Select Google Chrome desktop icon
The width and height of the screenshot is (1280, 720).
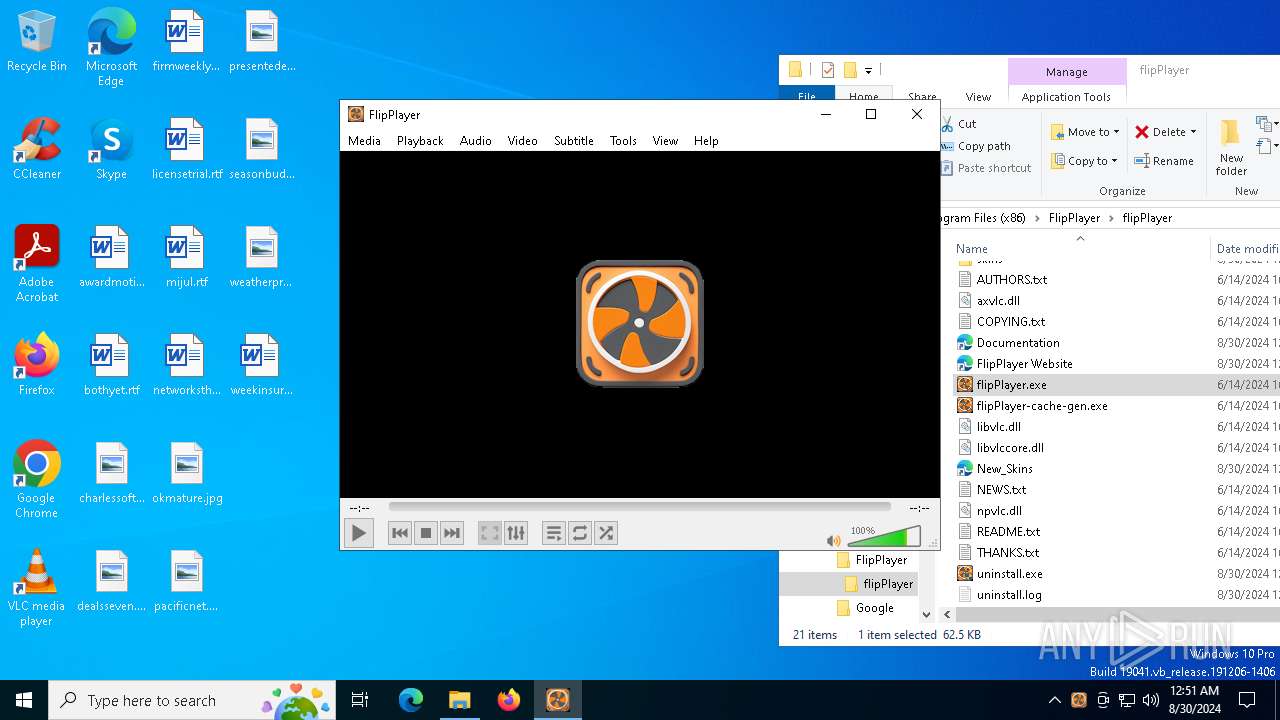point(37,479)
